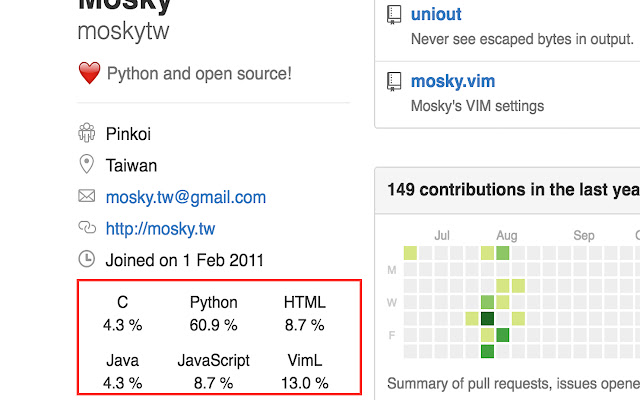The width and height of the screenshot is (640, 400).
Task: Visit the http://mosky.tw website link
Action: 160,229
